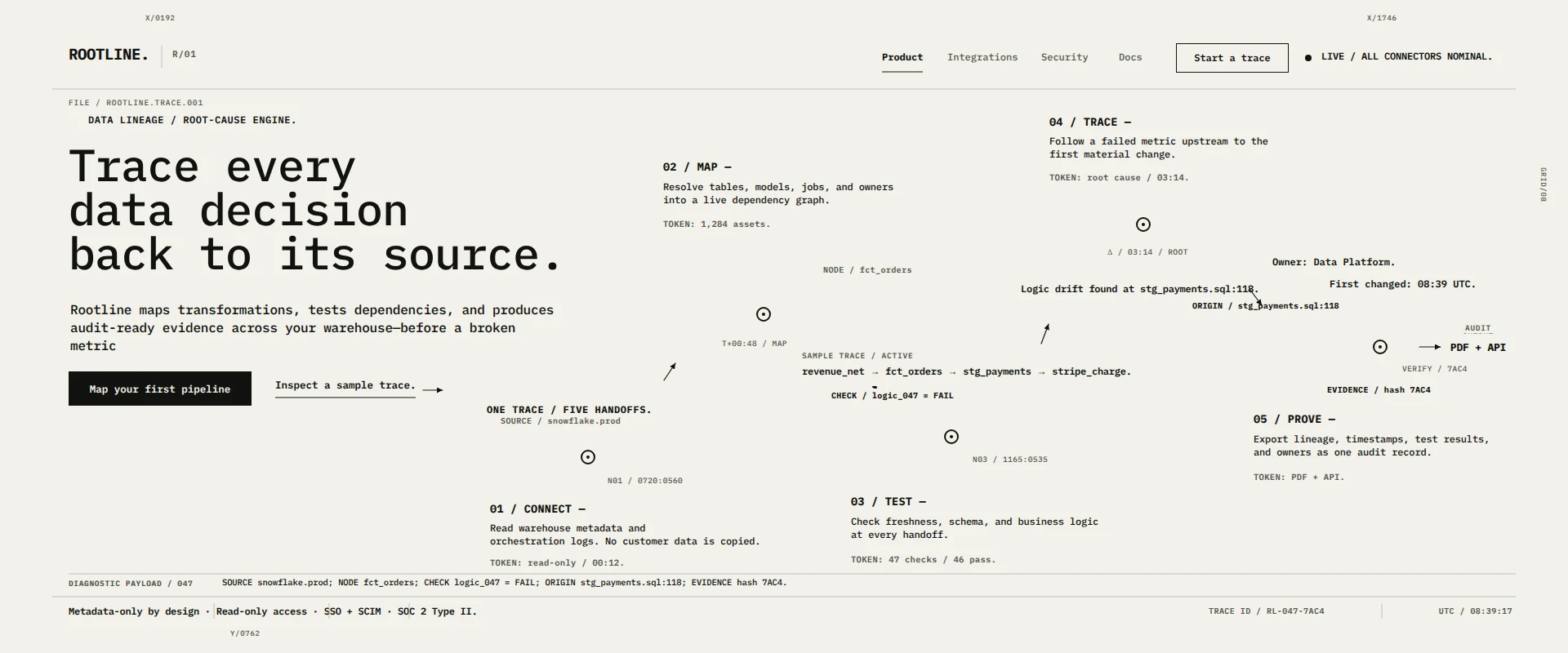Click arrow pointing to PDF + API
1568x653 pixels.
[1430, 347]
